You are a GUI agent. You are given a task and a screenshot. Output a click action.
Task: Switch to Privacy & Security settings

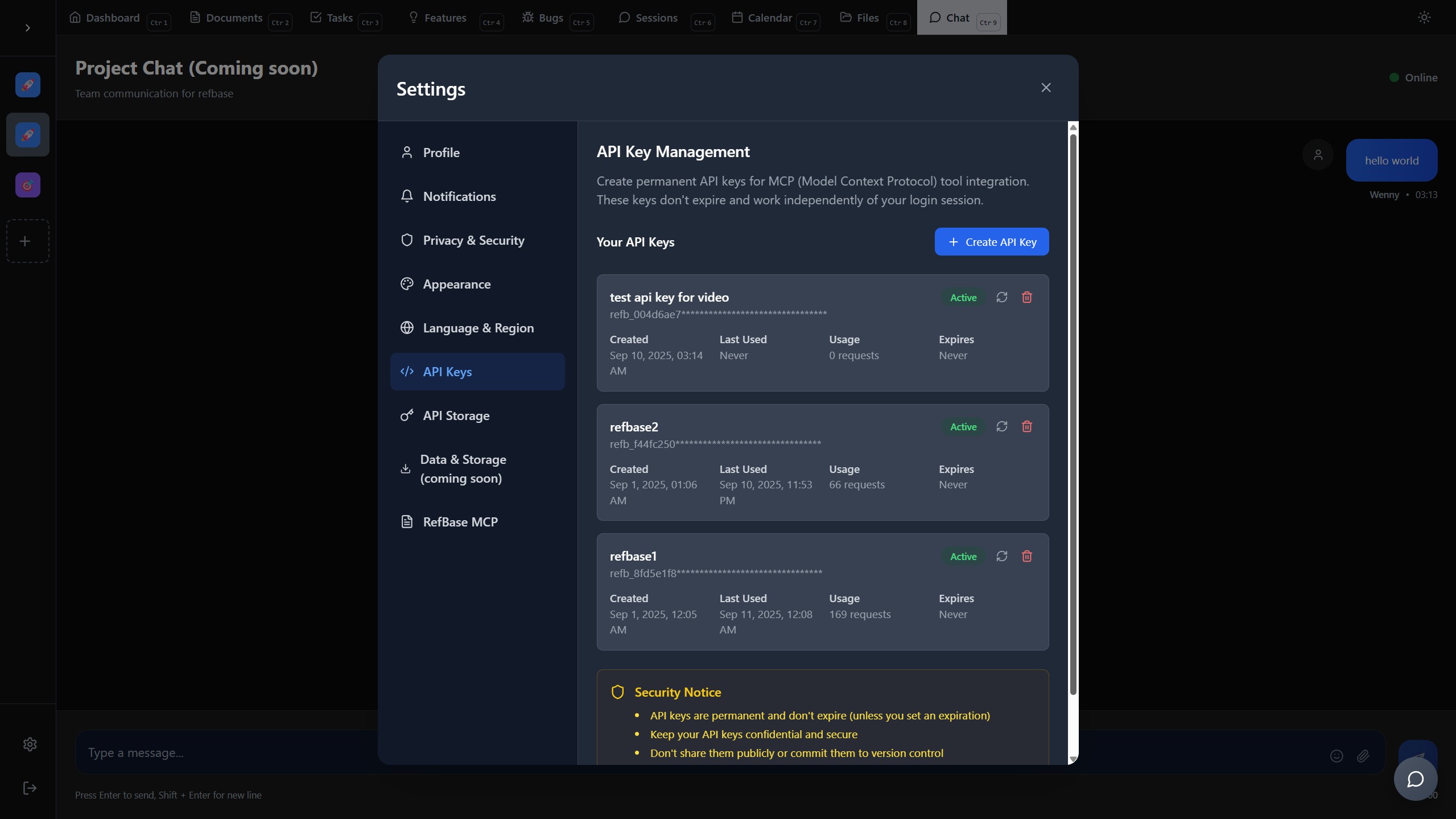[x=473, y=240]
